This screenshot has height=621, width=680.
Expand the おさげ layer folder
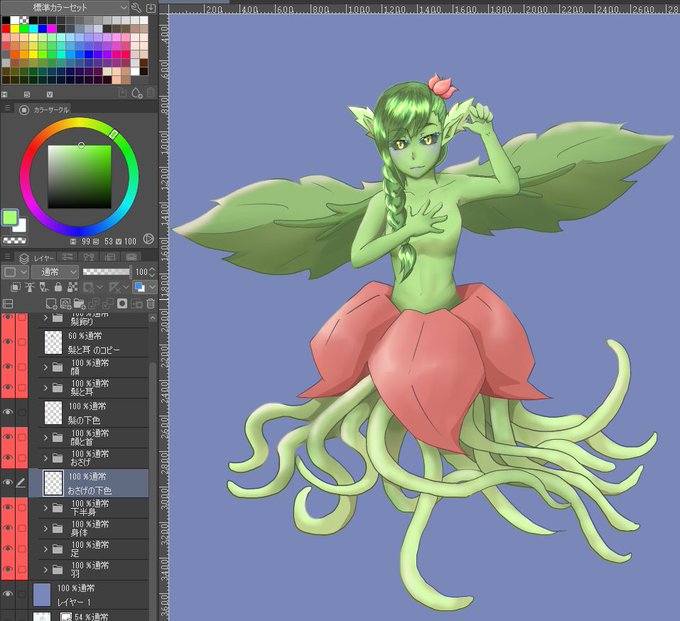tap(46, 458)
